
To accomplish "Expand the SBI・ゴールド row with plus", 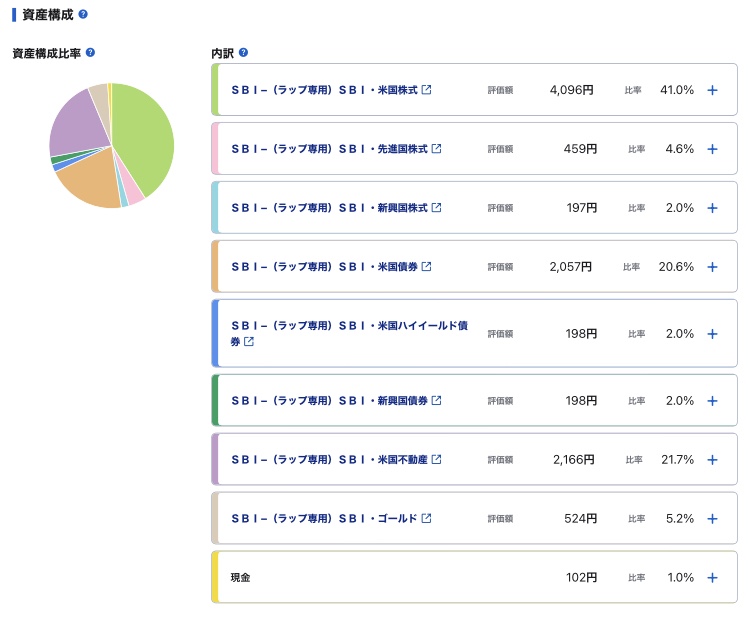I will pyautogui.click(x=712, y=518).
